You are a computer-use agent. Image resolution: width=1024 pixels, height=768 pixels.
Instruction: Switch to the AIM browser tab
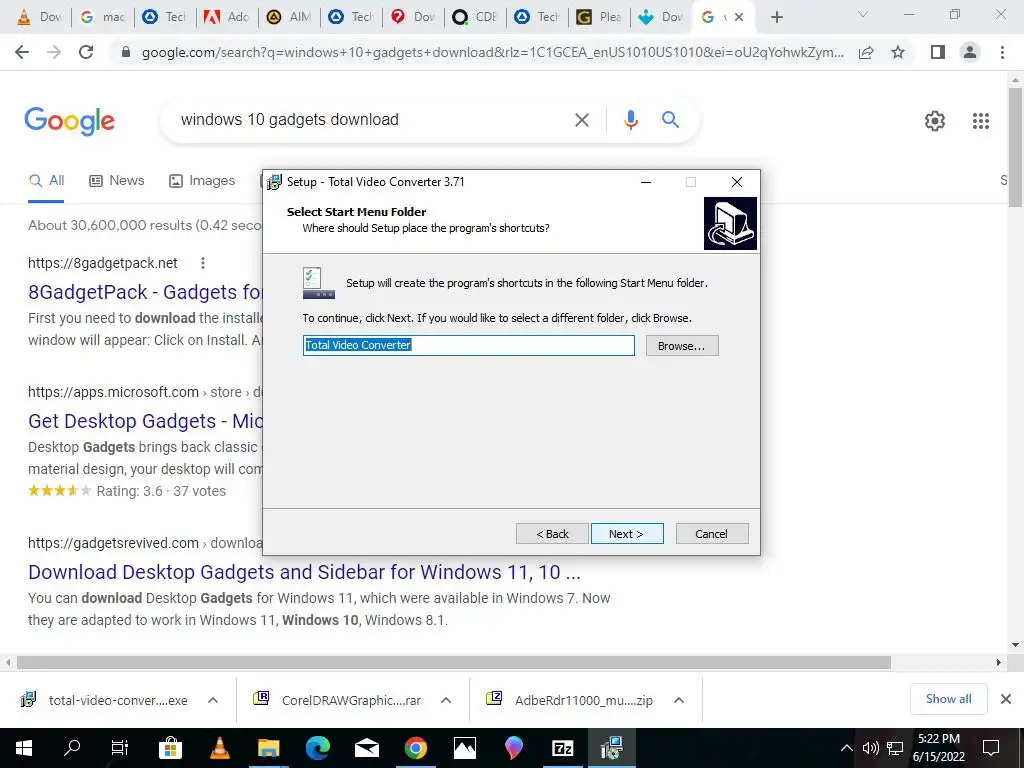point(288,17)
